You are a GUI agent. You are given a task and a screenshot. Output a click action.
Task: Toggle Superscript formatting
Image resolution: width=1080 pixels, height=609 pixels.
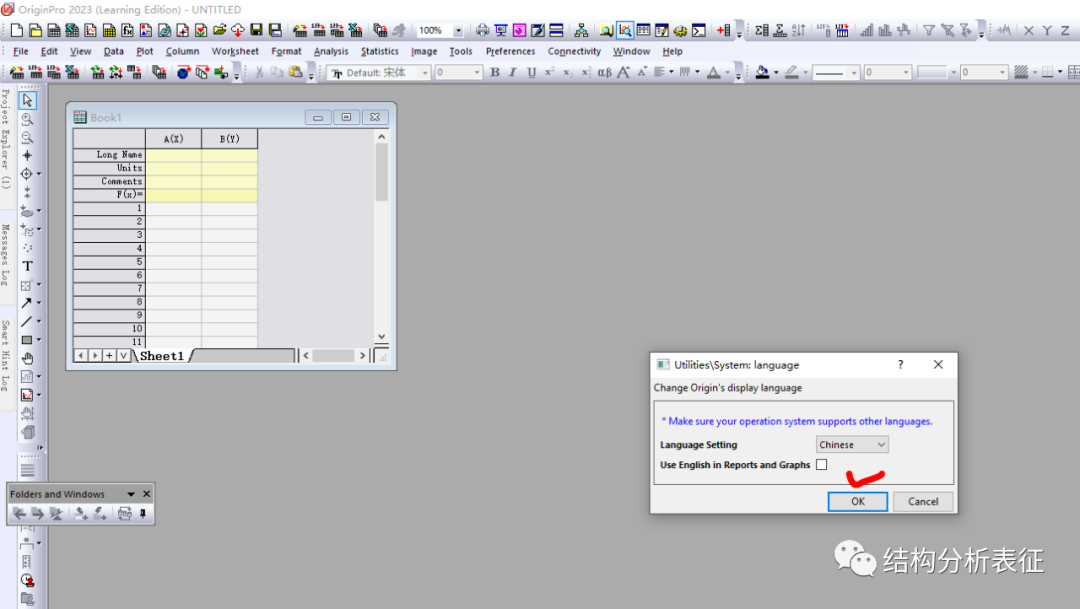click(549, 72)
